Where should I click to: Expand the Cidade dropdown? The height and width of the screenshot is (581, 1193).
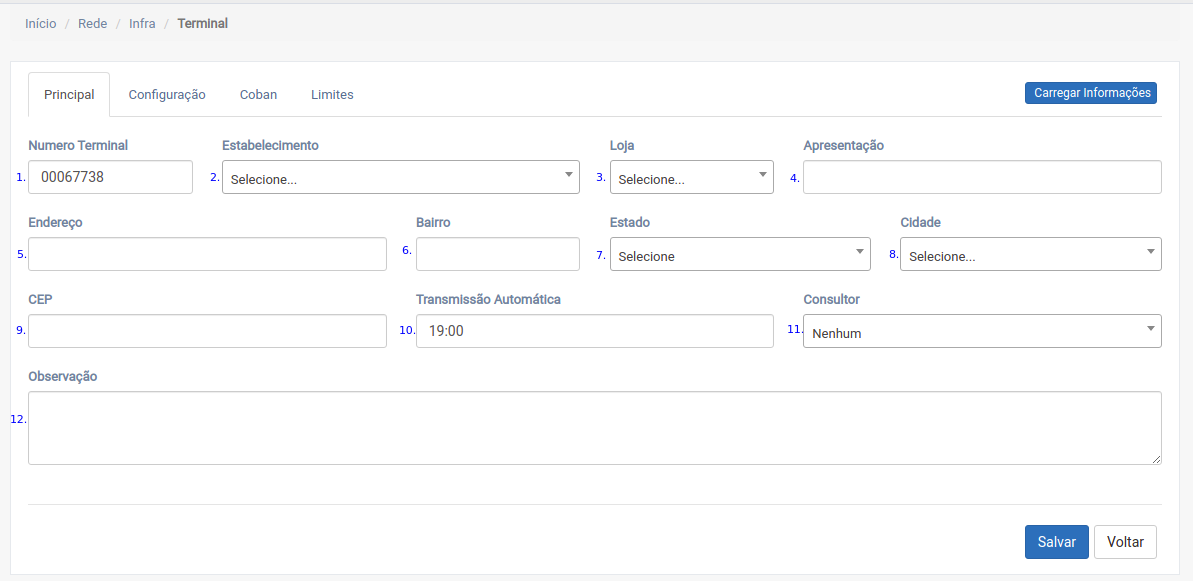[1030, 255]
